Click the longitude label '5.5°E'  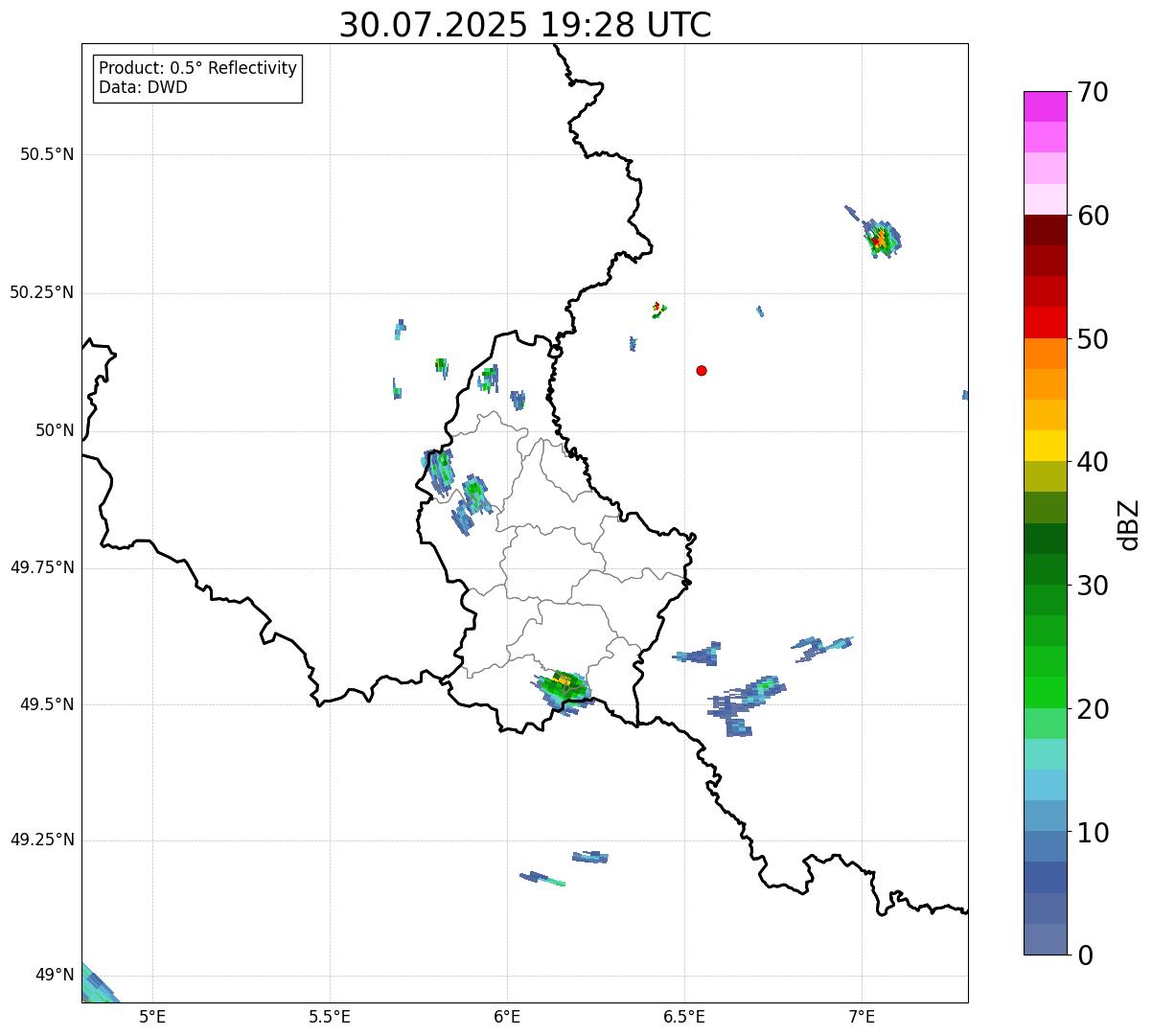click(x=330, y=1017)
